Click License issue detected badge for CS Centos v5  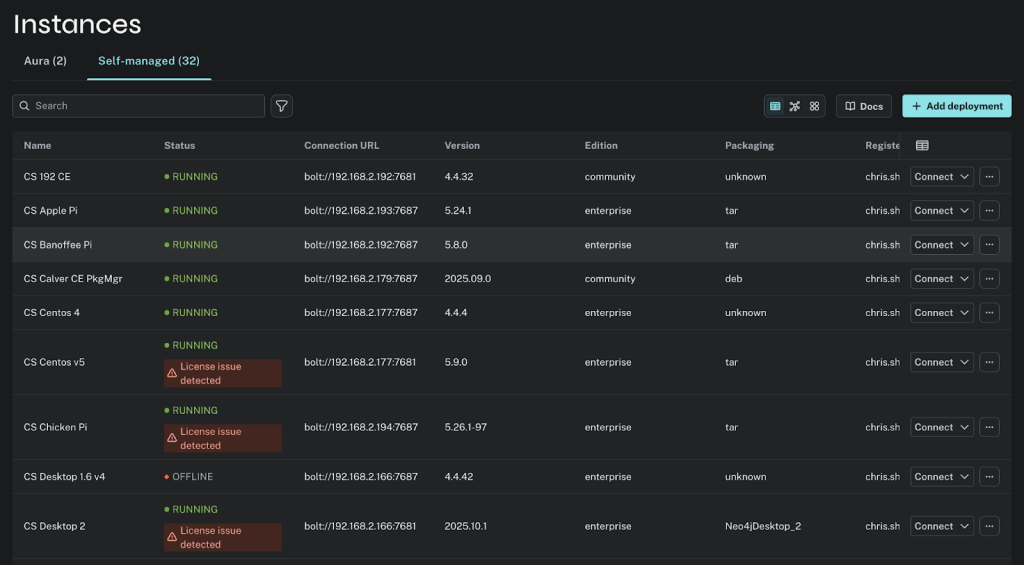pos(223,373)
